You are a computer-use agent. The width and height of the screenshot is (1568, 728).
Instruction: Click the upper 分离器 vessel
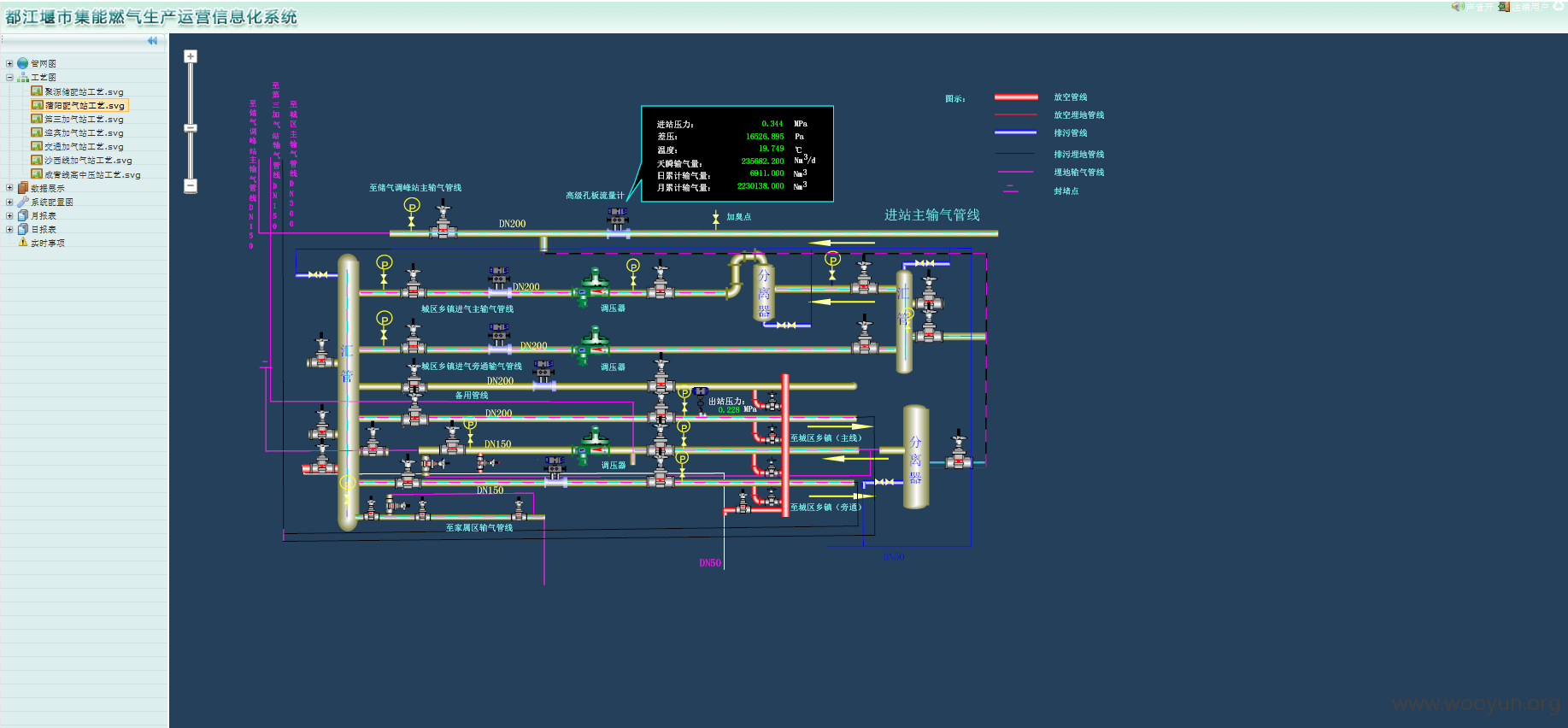coord(763,292)
